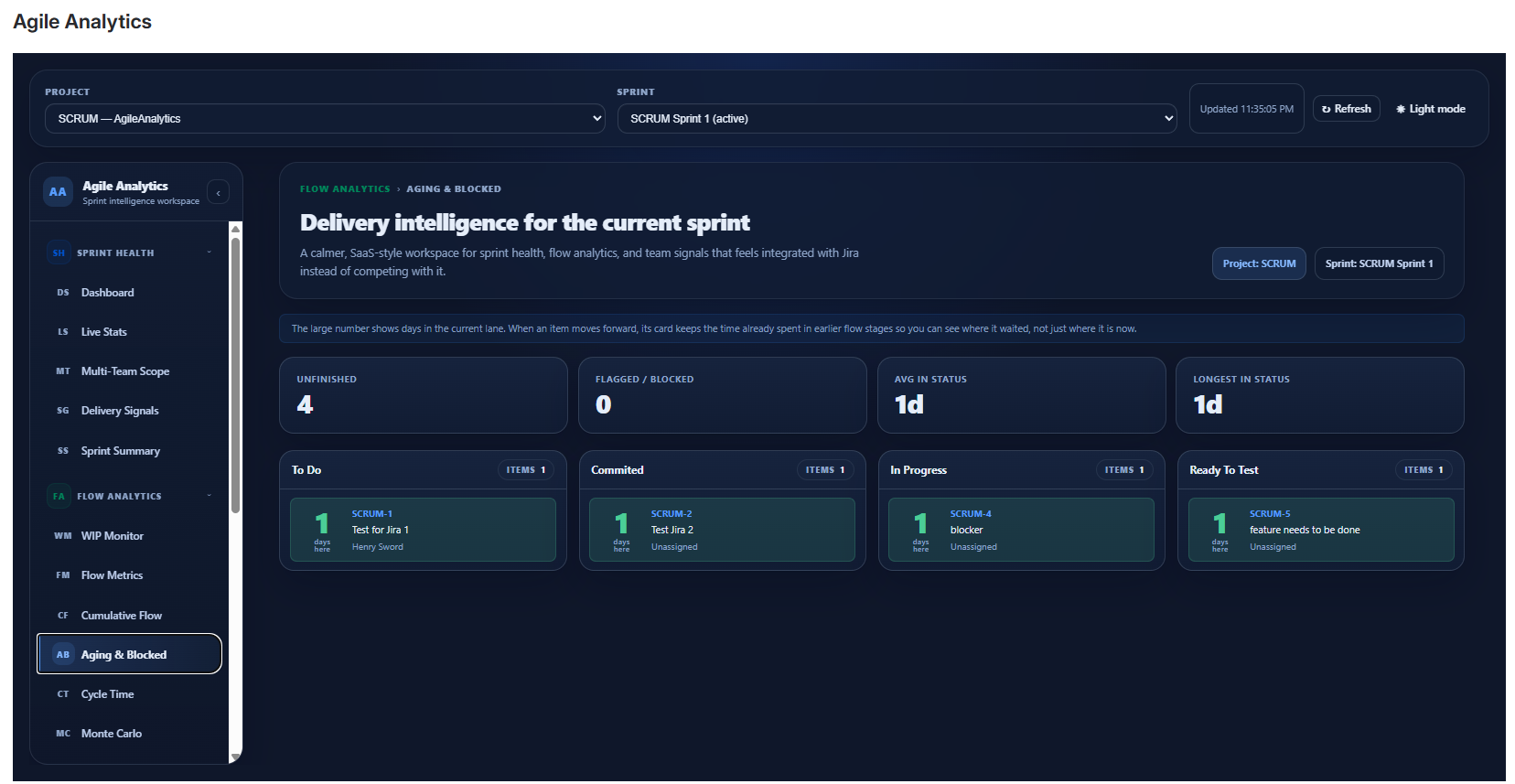Click the SH Sprint Health section badge

[x=59, y=252]
